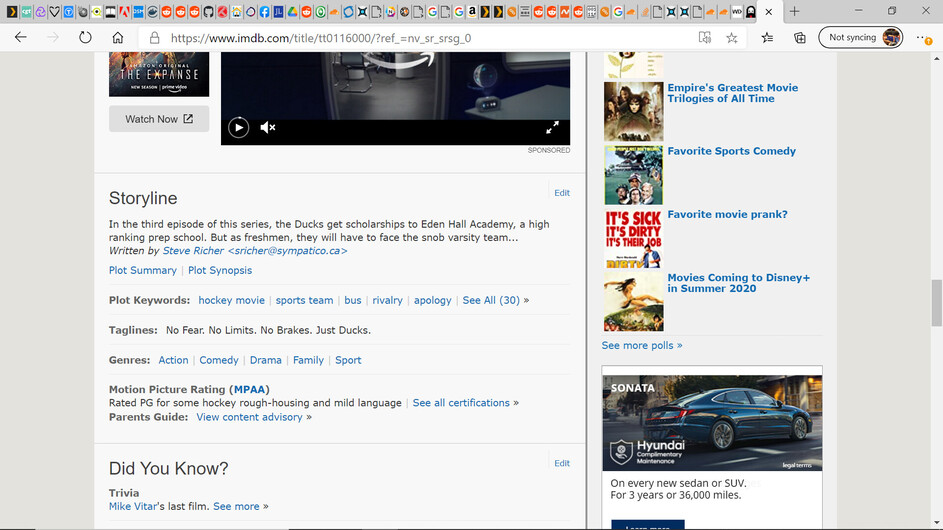Select the sports team keyword
Viewport: 943px width, 530px height.
[304, 300]
